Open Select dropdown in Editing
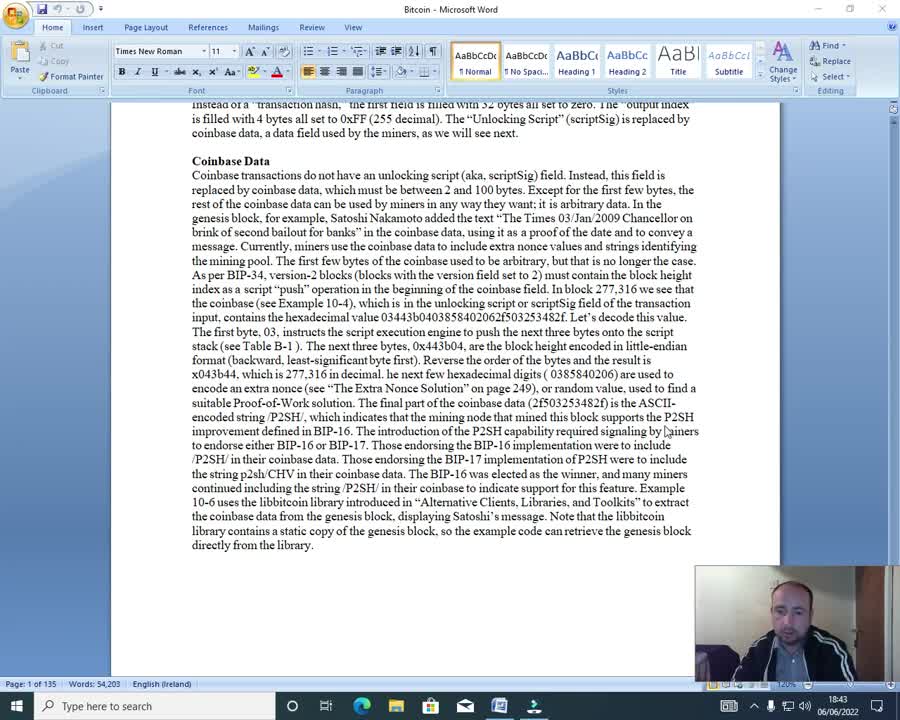Image resolution: width=900 pixels, height=720 pixels. (x=831, y=76)
